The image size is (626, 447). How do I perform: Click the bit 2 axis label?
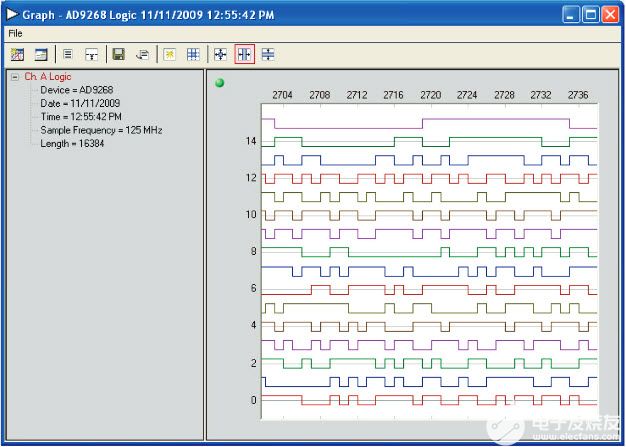(254, 363)
